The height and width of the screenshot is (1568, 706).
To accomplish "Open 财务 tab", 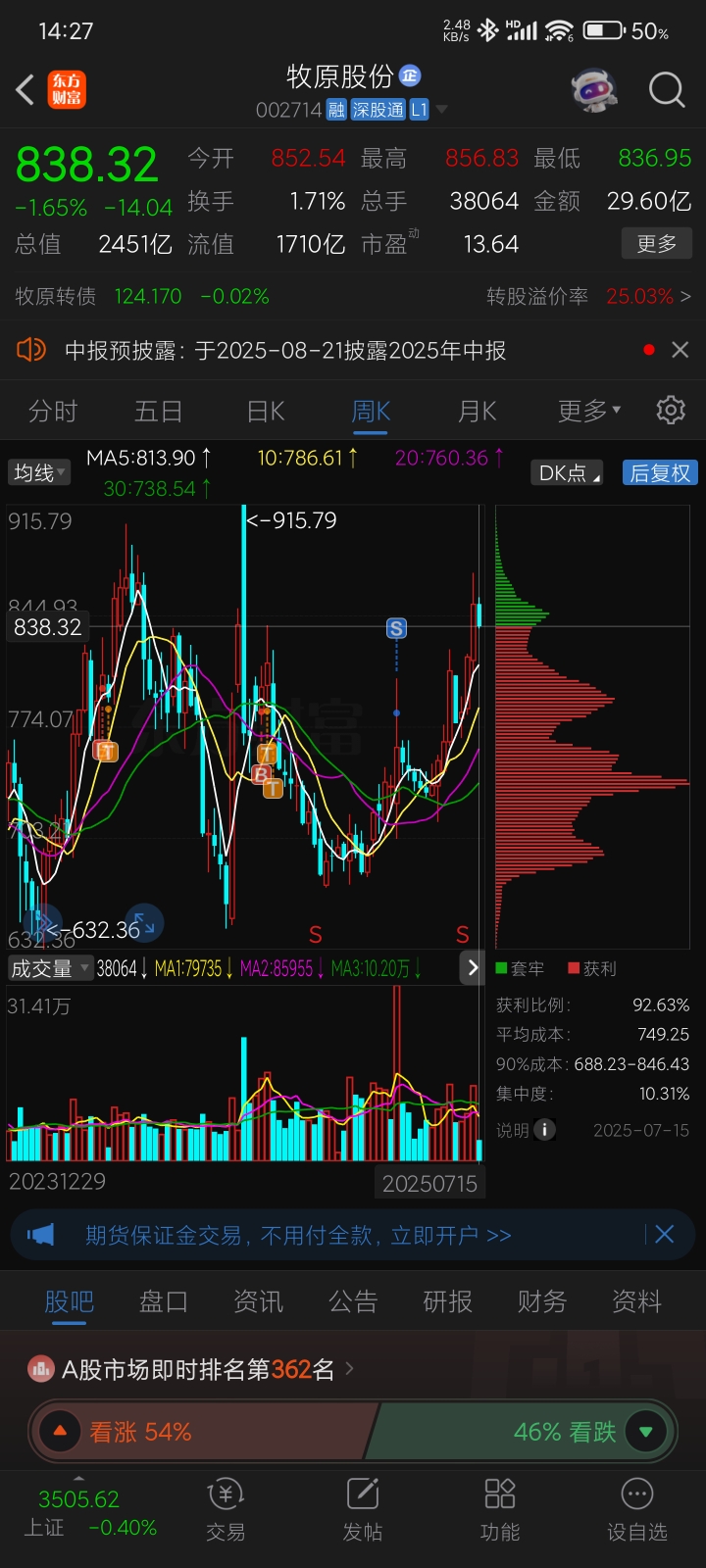I will pos(542,1301).
